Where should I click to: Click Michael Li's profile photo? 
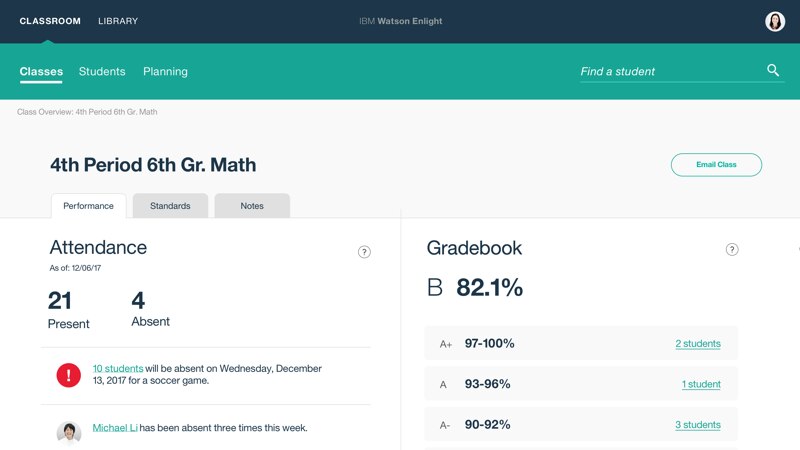[69, 429]
